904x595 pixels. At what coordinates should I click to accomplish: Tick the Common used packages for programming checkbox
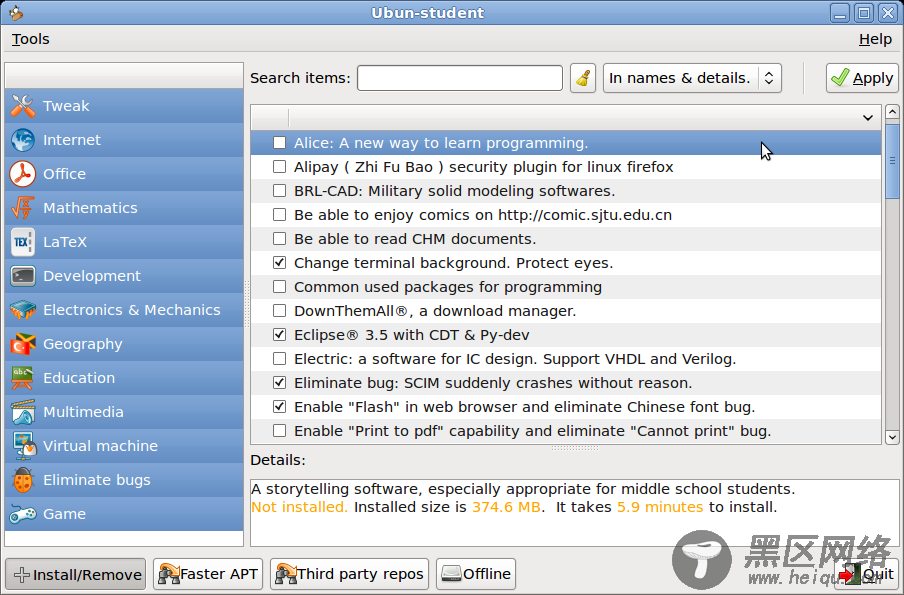point(280,287)
